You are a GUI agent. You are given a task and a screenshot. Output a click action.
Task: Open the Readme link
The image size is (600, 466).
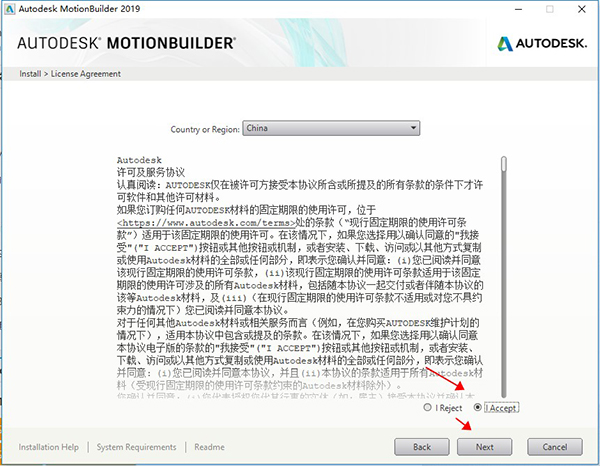point(209,447)
